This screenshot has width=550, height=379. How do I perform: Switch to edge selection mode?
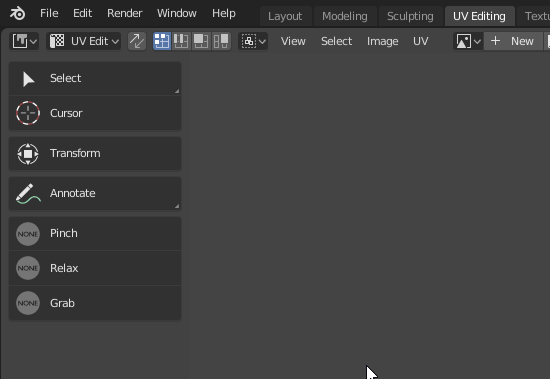coord(181,41)
